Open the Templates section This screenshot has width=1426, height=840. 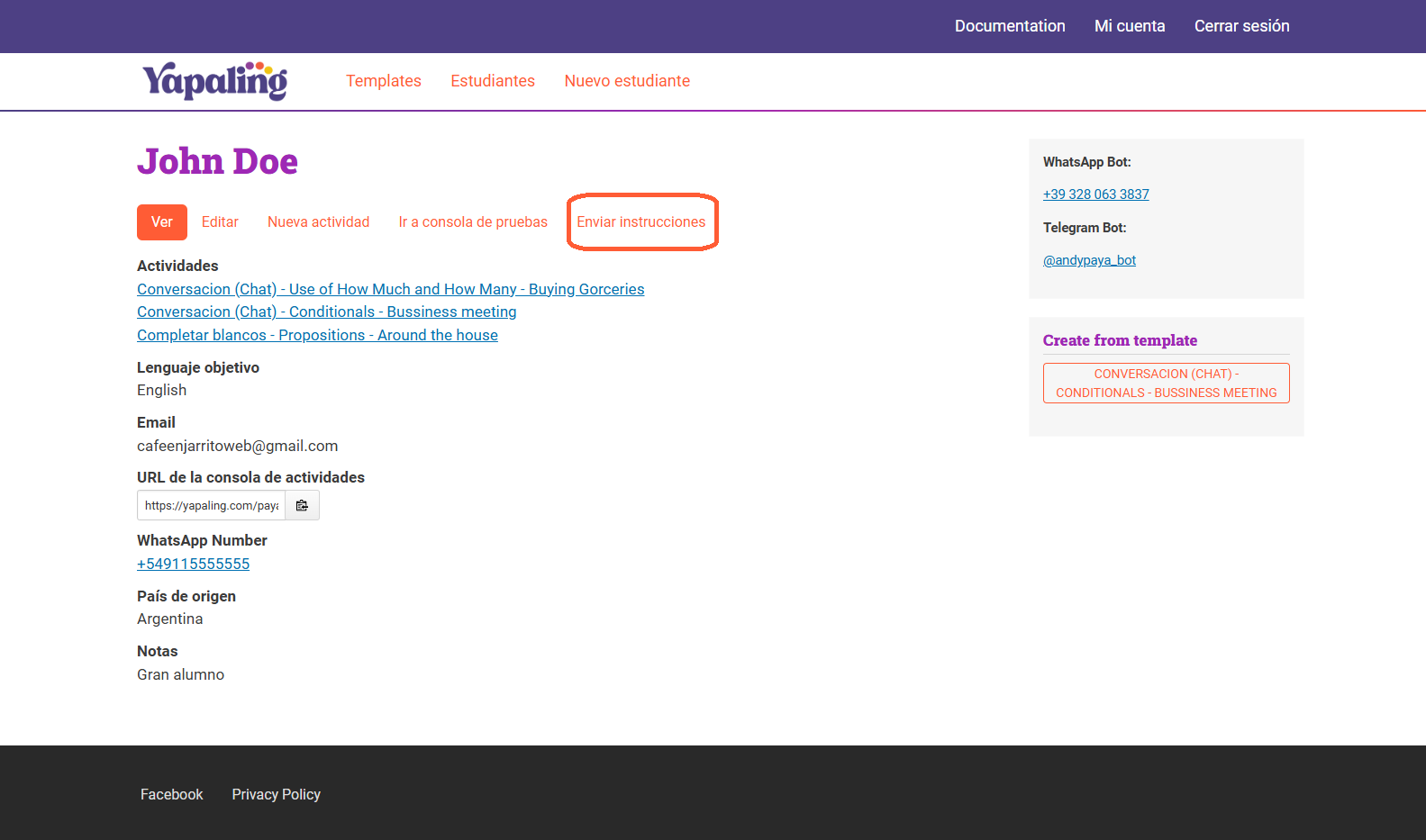click(x=383, y=81)
